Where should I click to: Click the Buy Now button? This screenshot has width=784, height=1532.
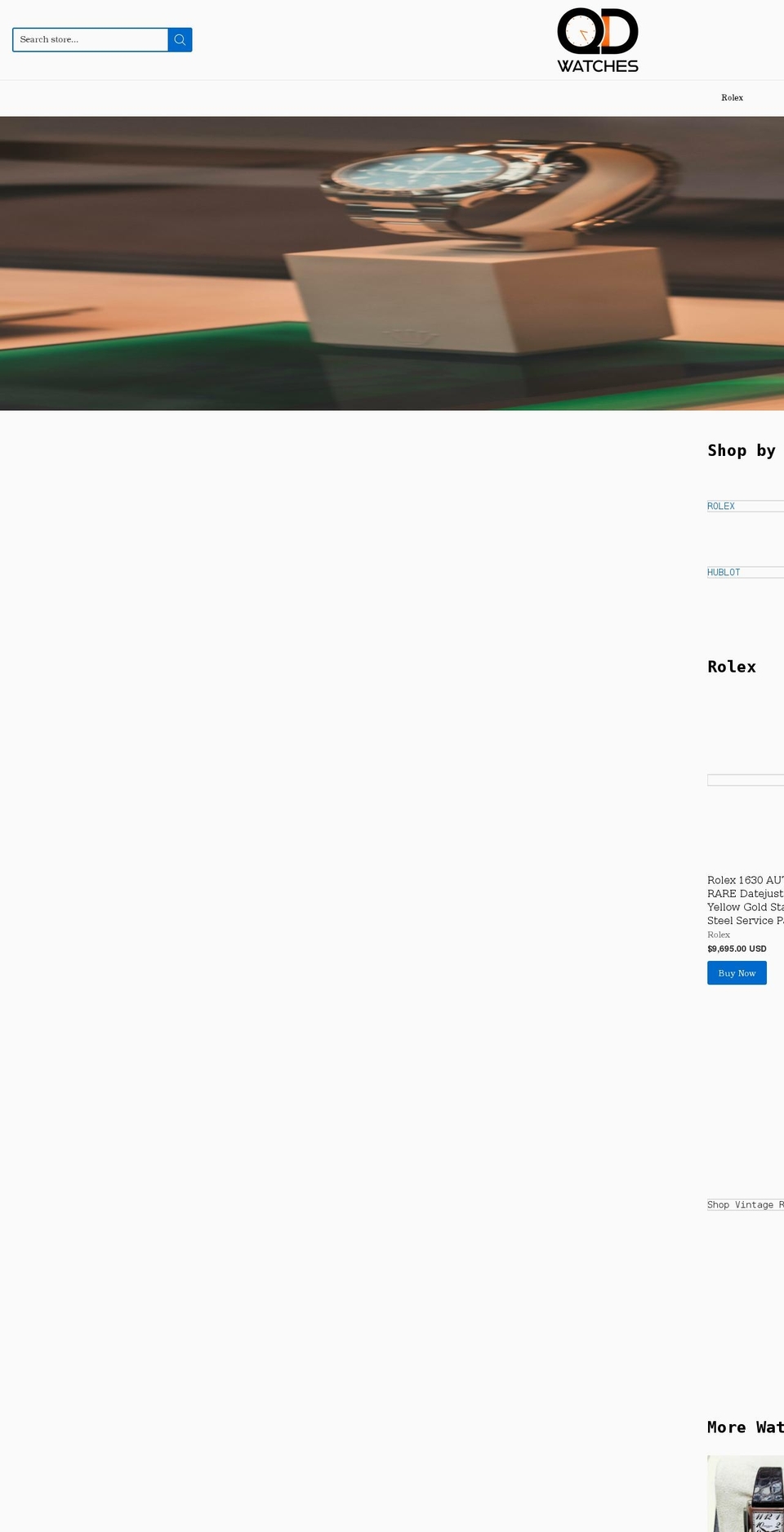[737, 973]
